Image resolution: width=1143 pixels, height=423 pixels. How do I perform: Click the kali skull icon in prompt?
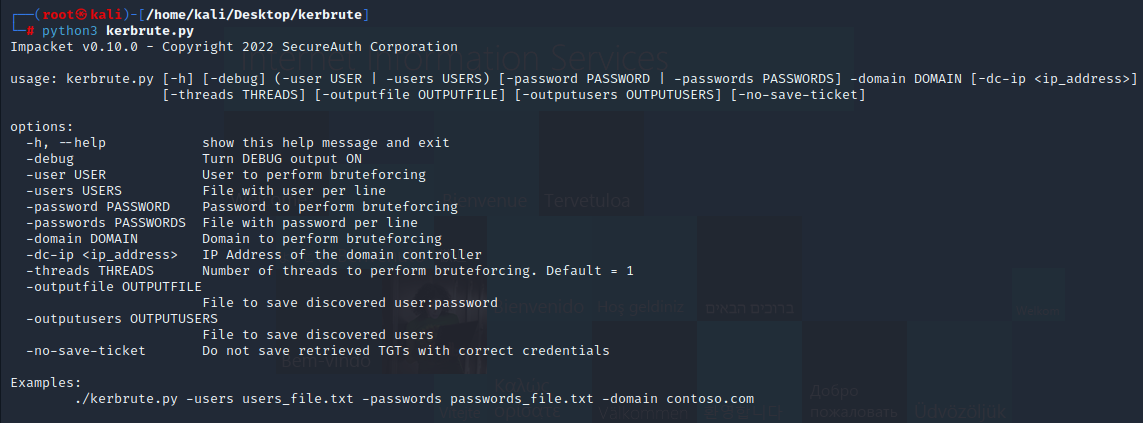82,15
